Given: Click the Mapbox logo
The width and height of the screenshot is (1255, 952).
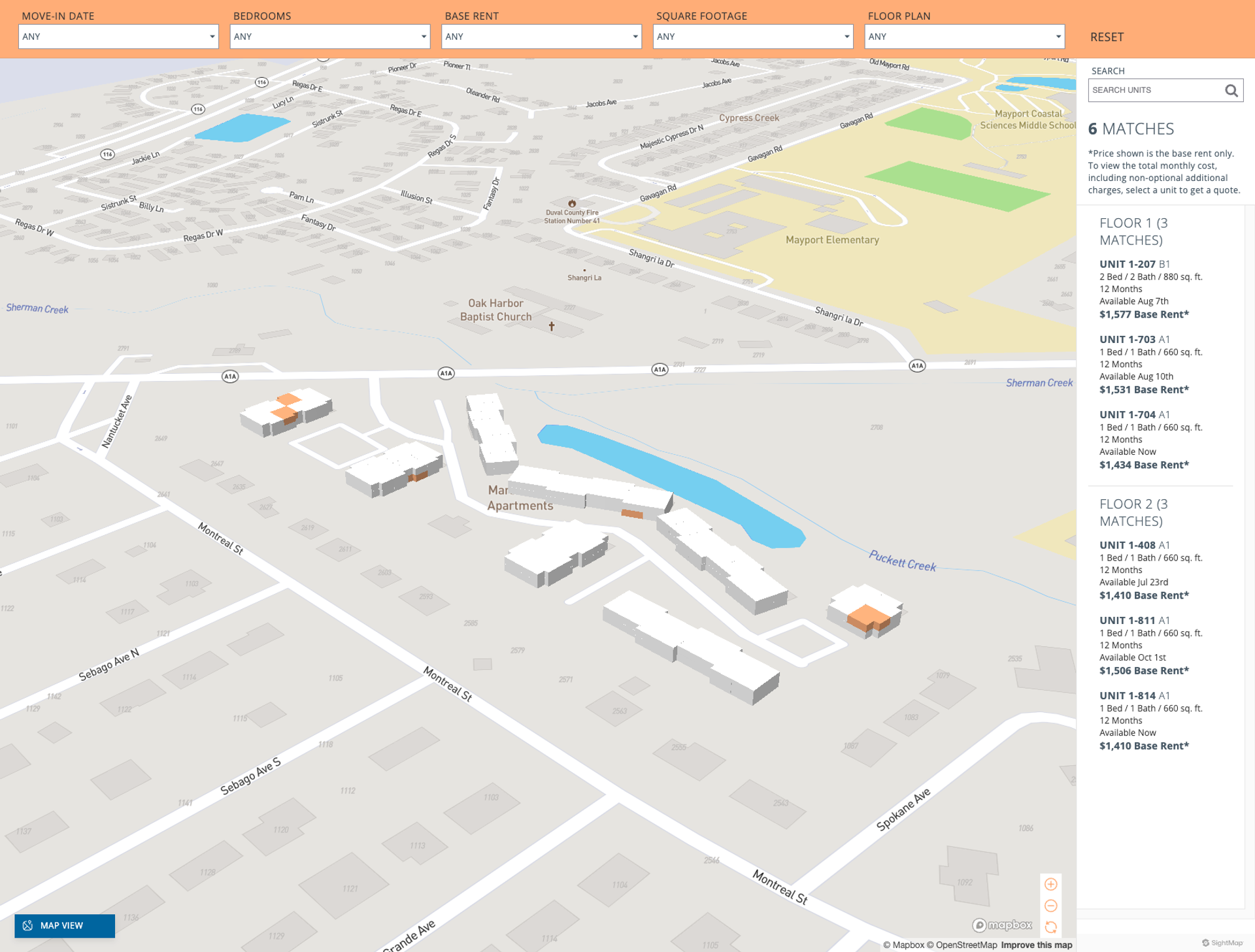Looking at the screenshot, I should coord(1002,925).
